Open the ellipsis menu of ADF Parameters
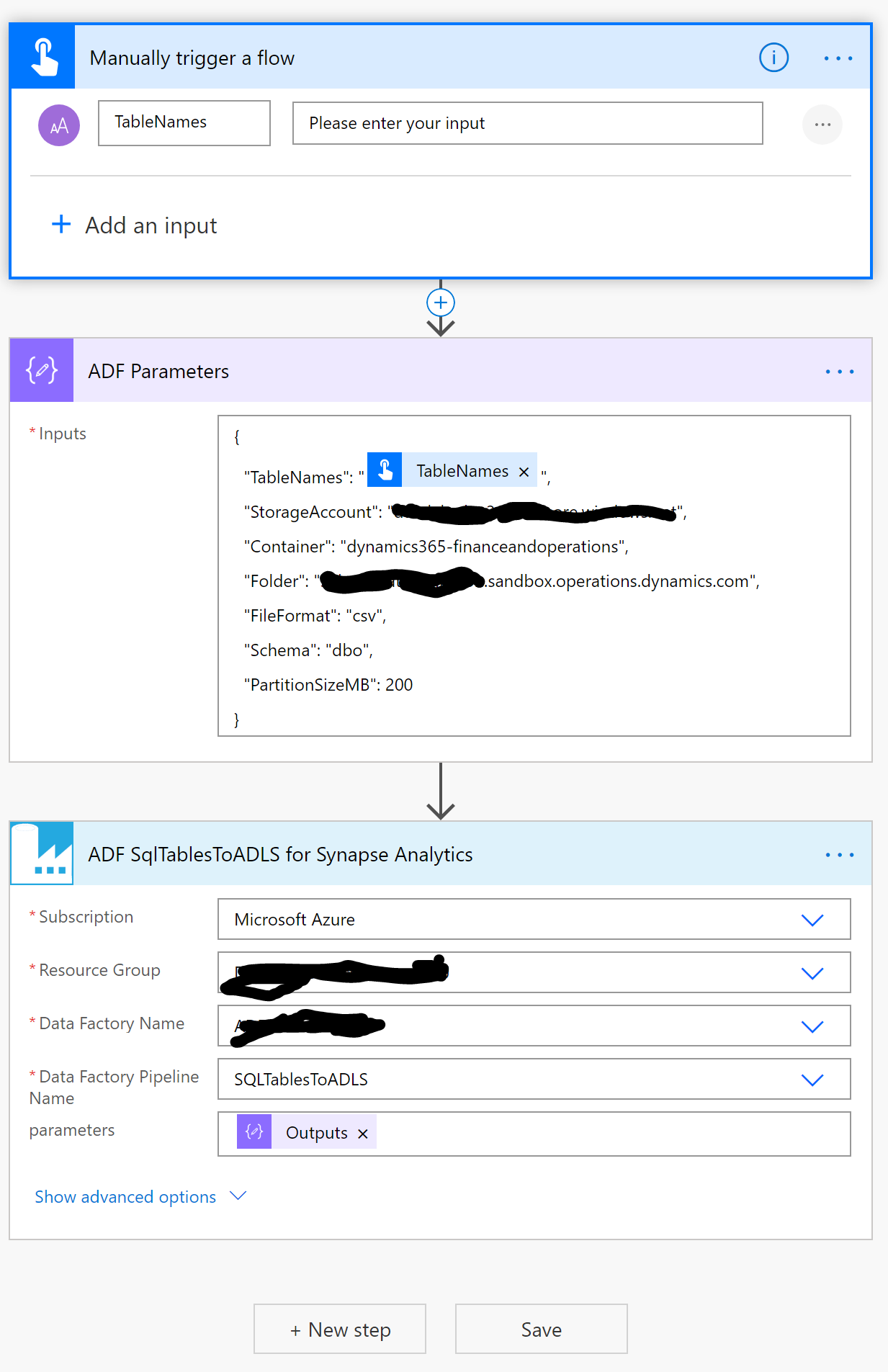Image resolution: width=888 pixels, height=1372 pixels. click(x=840, y=372)
